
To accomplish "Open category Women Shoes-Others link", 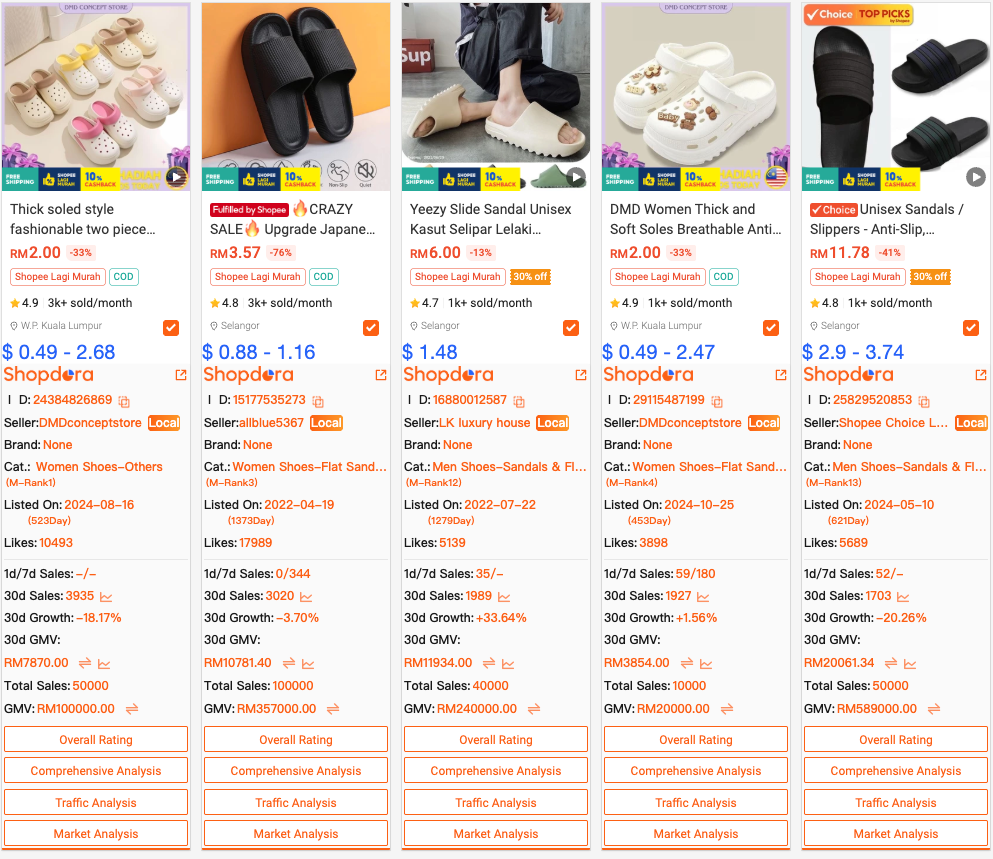I will 99,467.
